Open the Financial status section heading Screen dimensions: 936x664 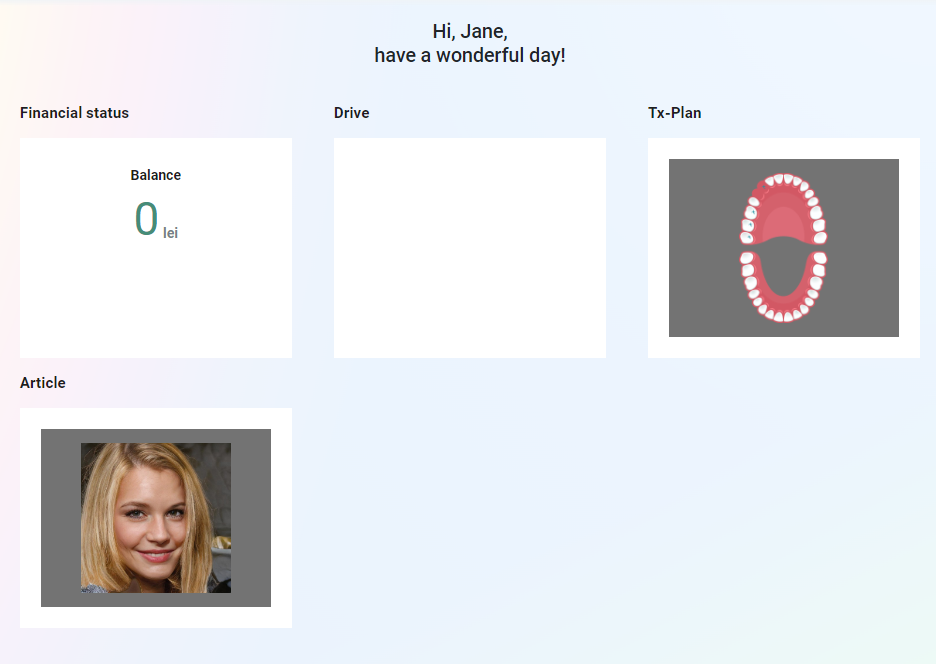(74, 113)
